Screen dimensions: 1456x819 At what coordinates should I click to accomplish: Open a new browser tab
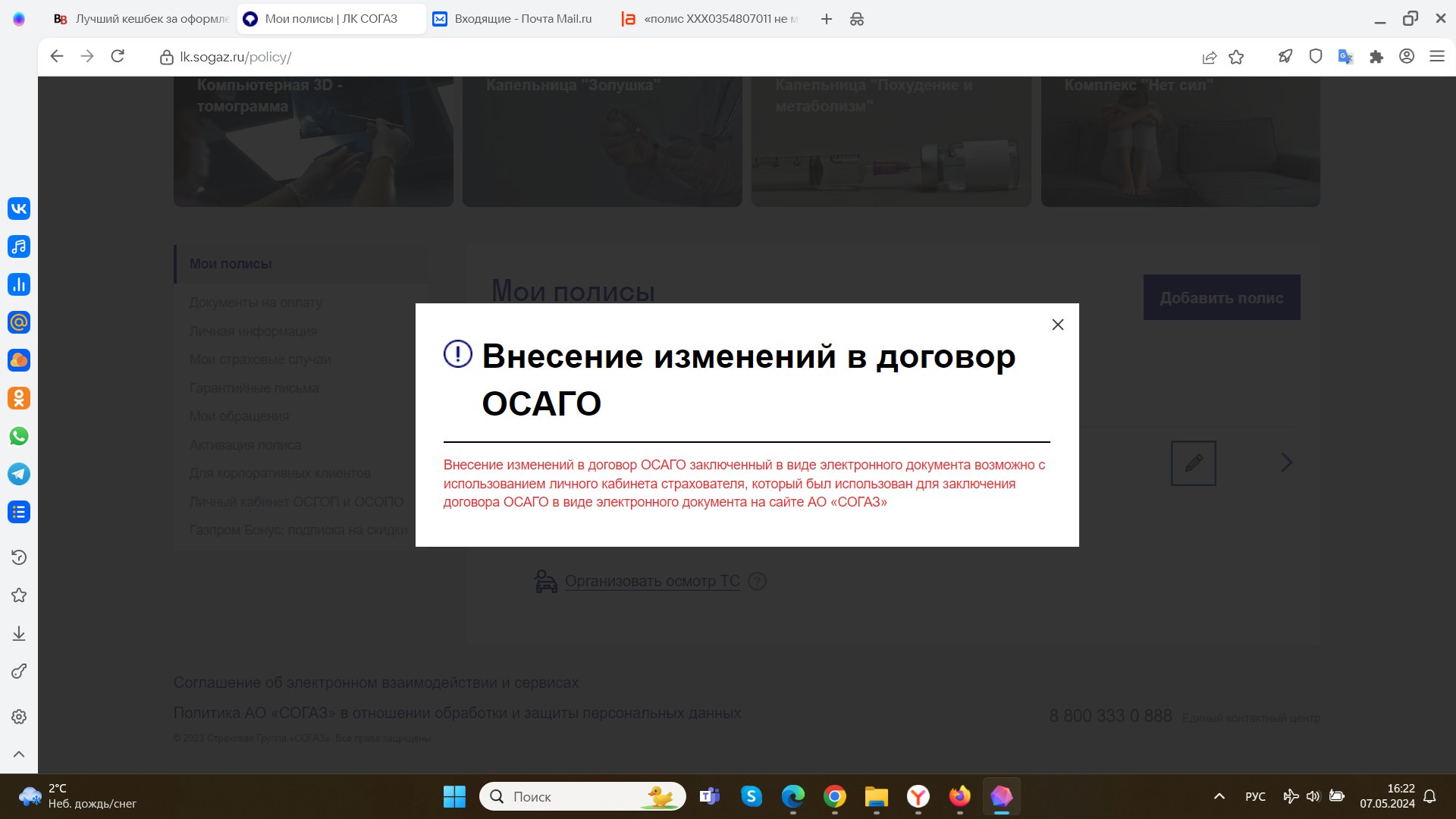point(827,19)
